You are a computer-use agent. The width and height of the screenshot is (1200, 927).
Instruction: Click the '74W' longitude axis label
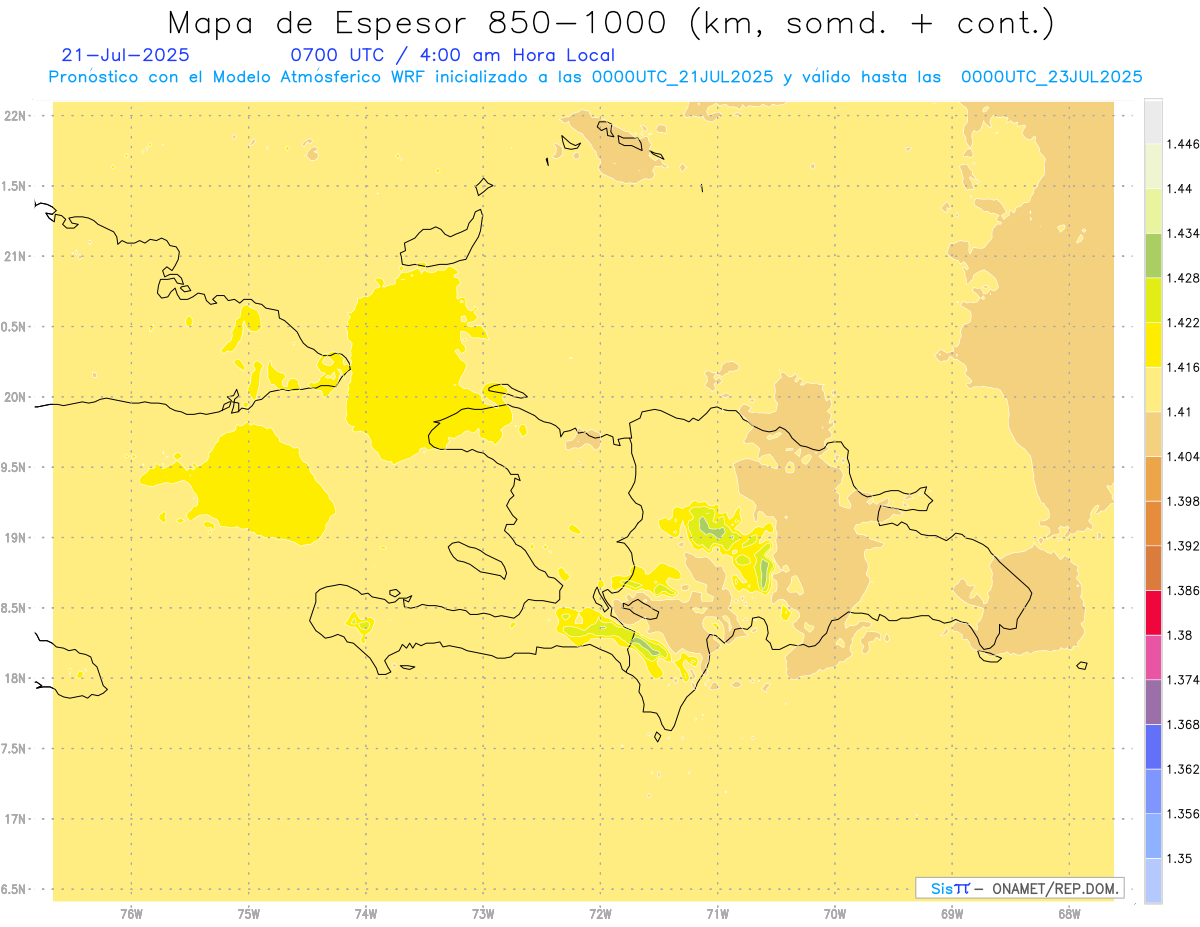click(366, 914)
